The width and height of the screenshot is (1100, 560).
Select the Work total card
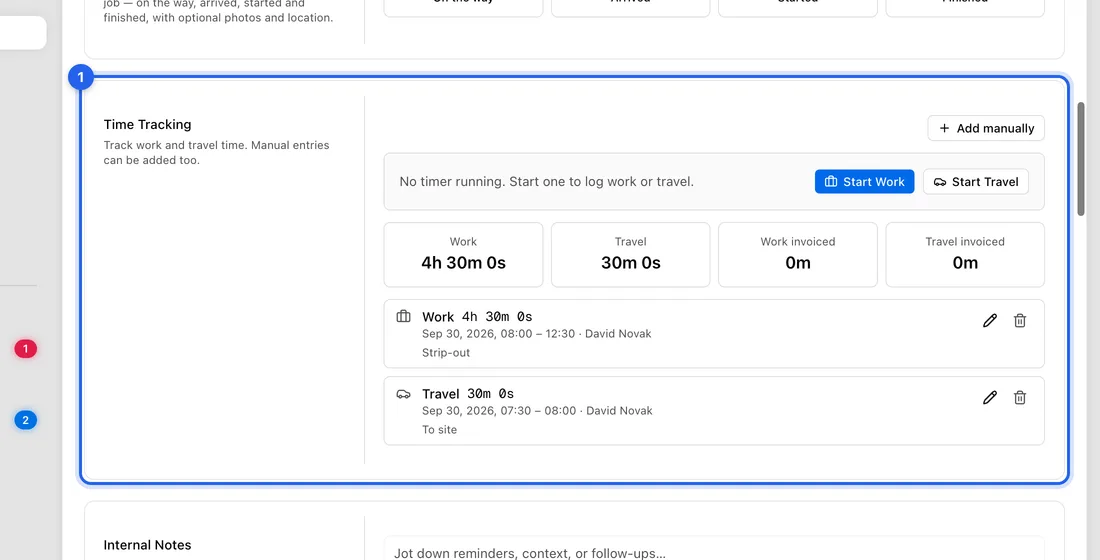pyautogui.click(x=464, y=255)
